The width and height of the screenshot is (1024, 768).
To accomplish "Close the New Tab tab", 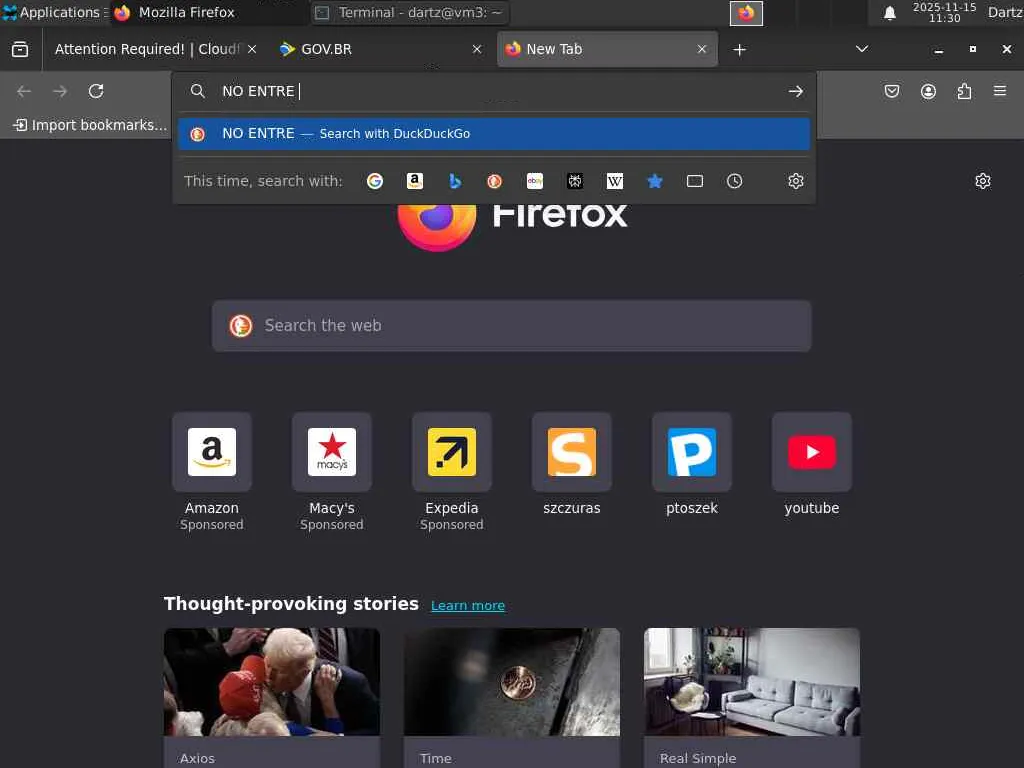I will (x=702, y=50).
